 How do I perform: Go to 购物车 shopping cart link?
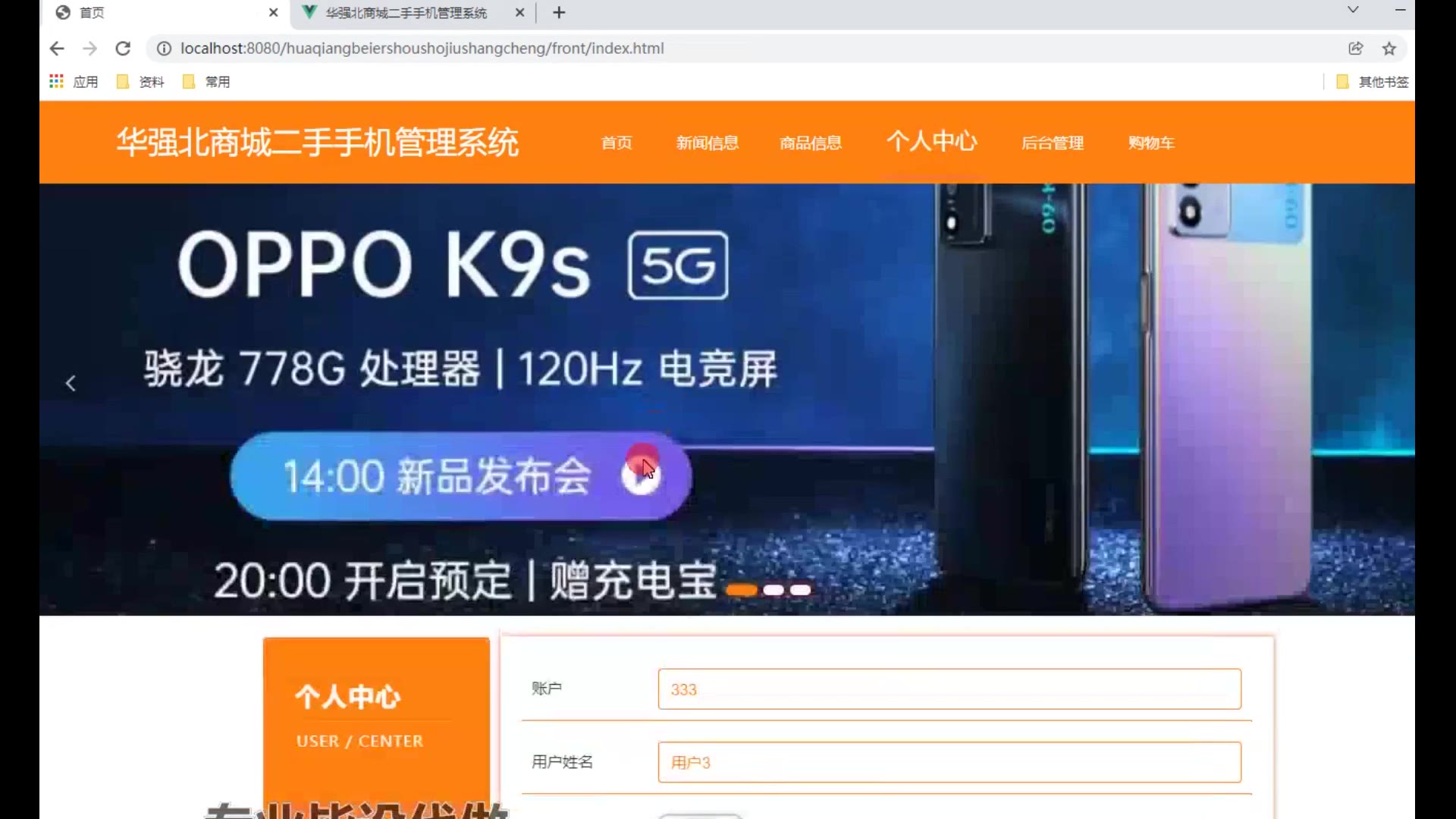1151,143
